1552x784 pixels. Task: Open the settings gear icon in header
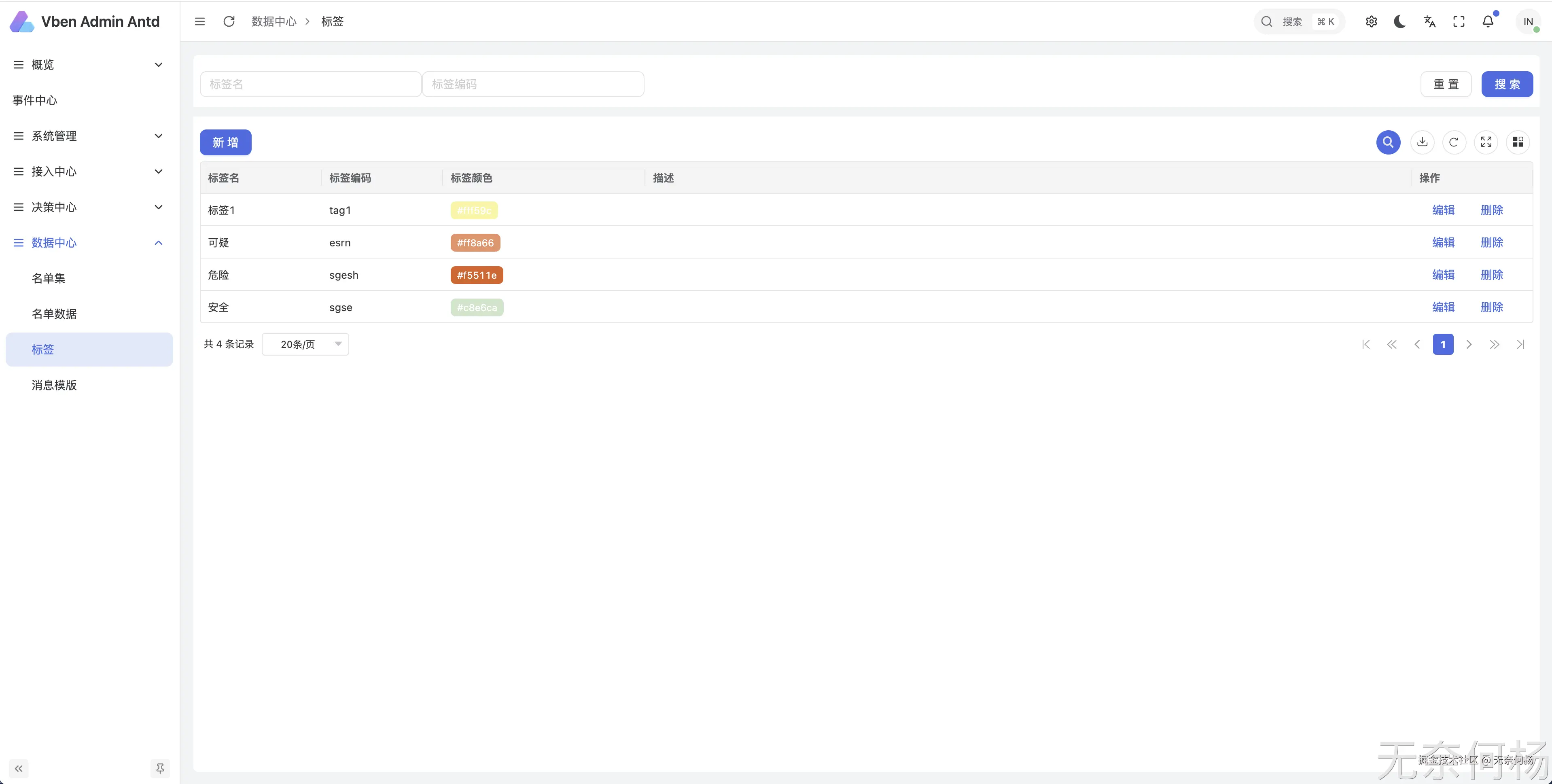click(1371, 22)
